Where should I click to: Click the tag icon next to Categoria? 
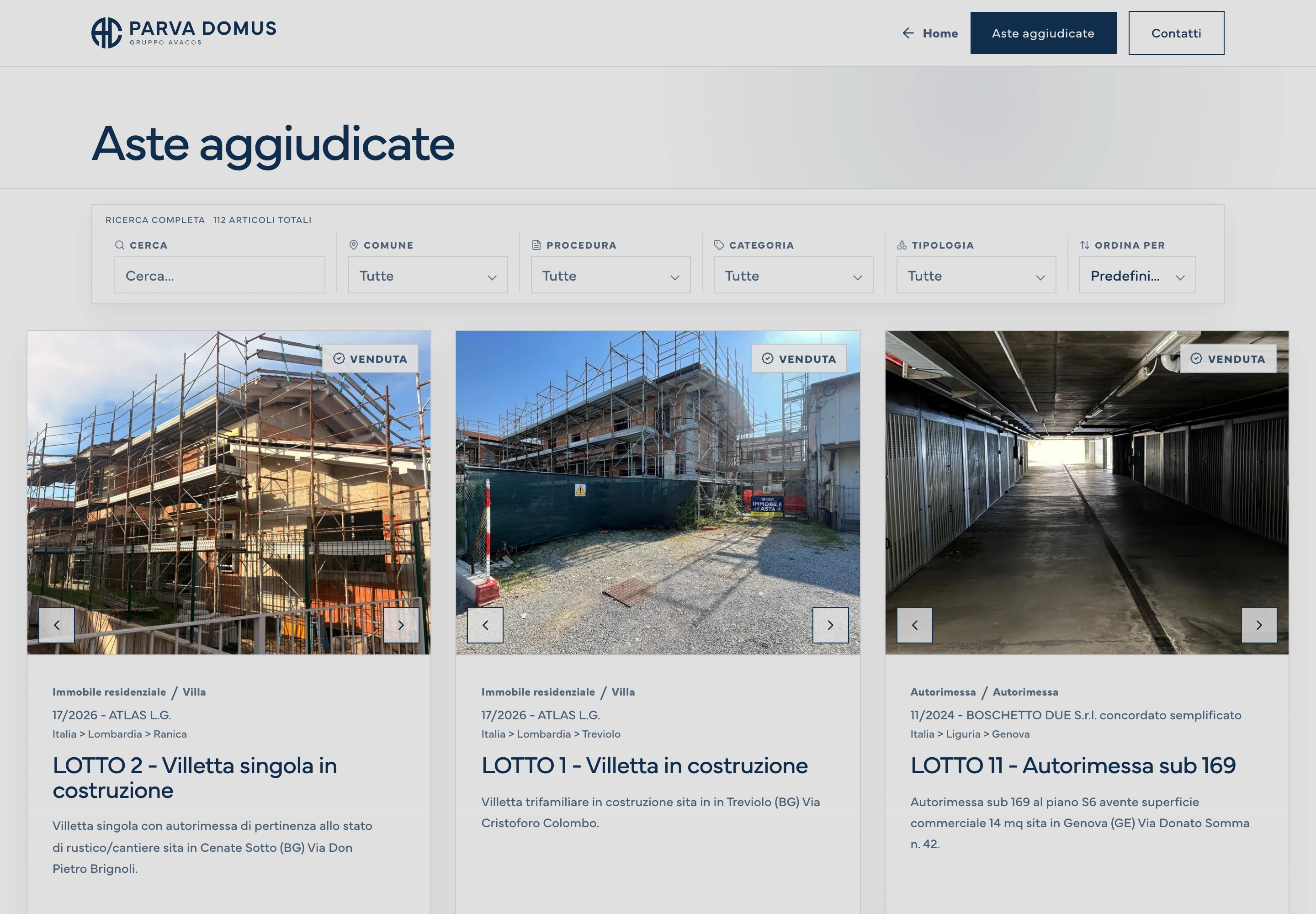tap(719, 245)
